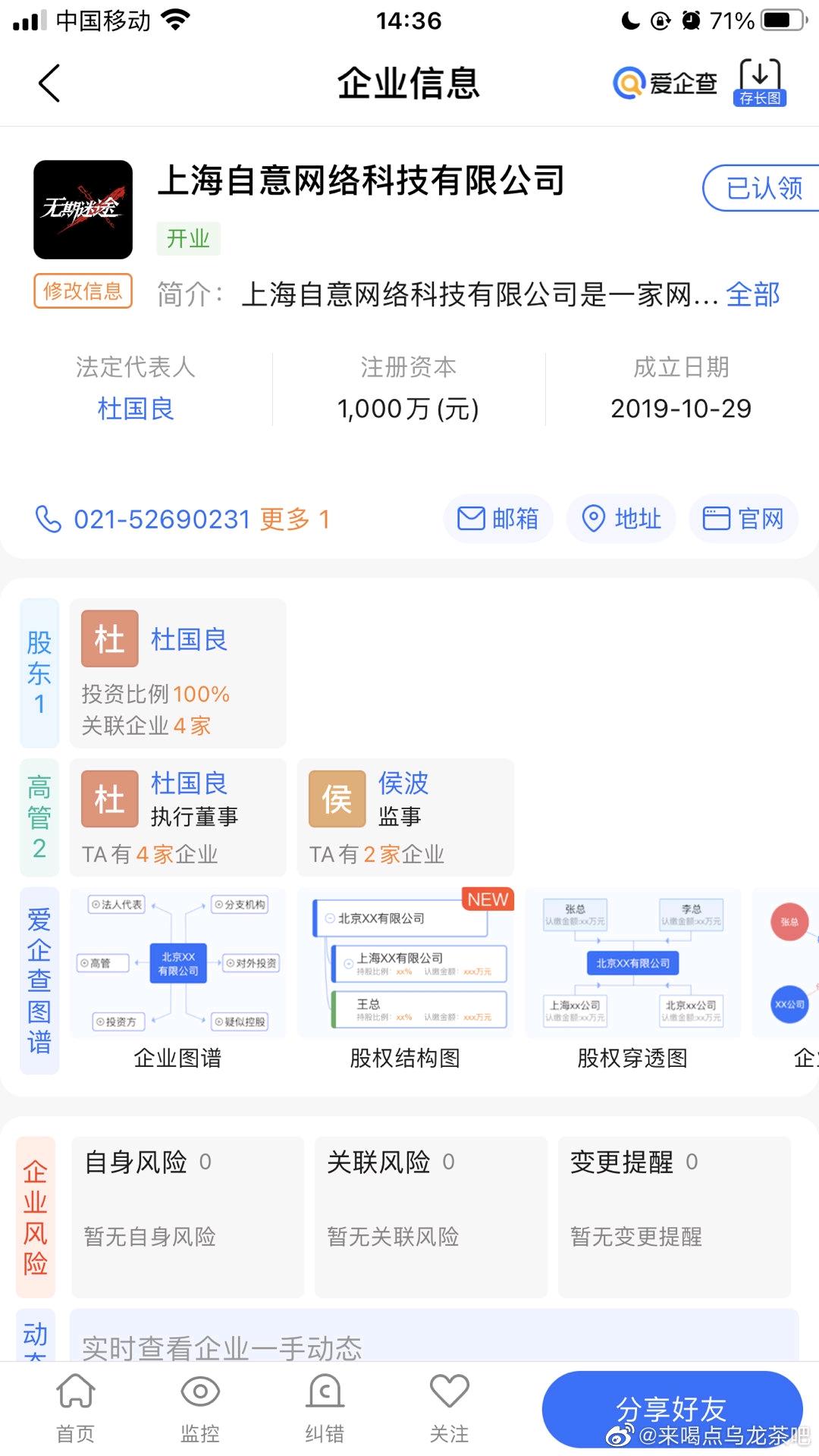The width and height of the screenshot is (819, 1456).
Task: Tap the 纠错 error correction icon
Action: (x=325, y=1391)
